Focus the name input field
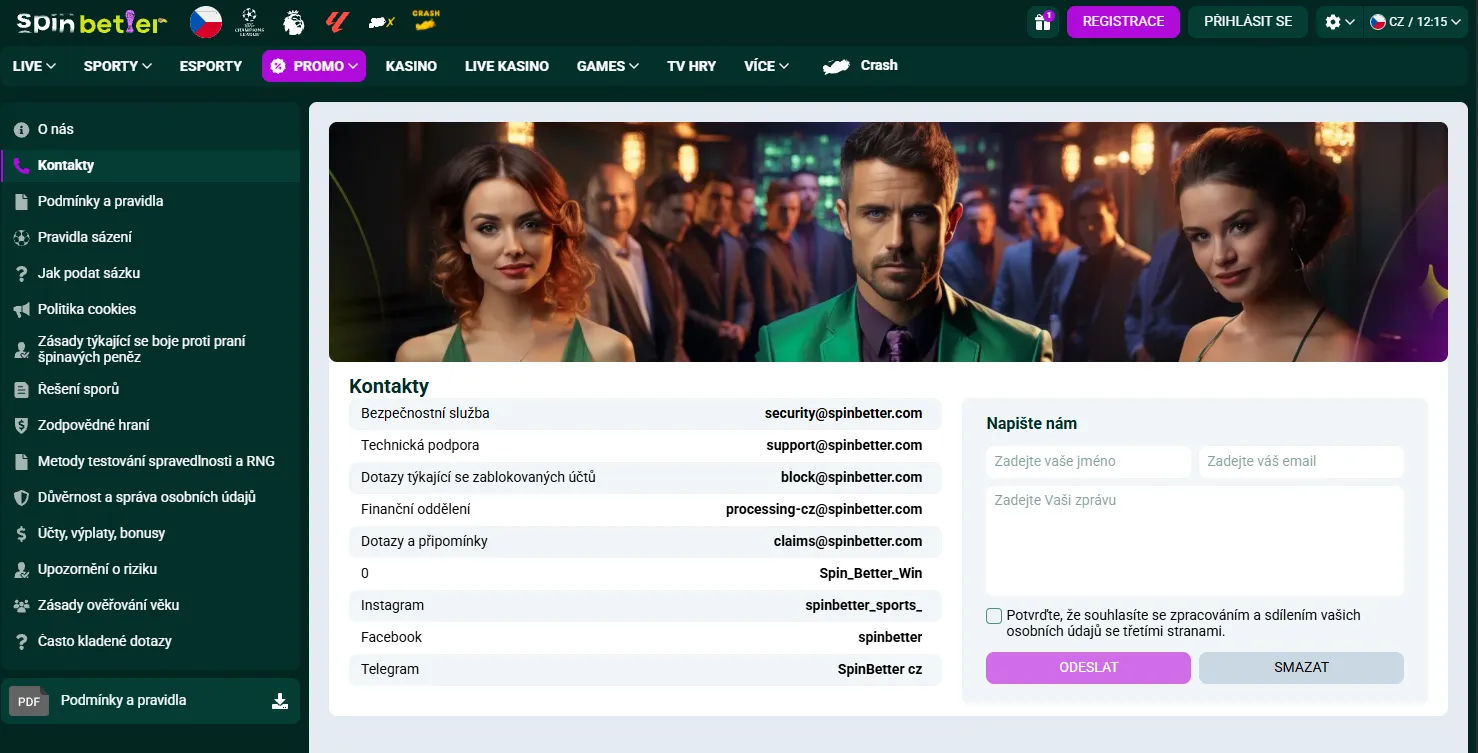 [x=1088, y=462]
